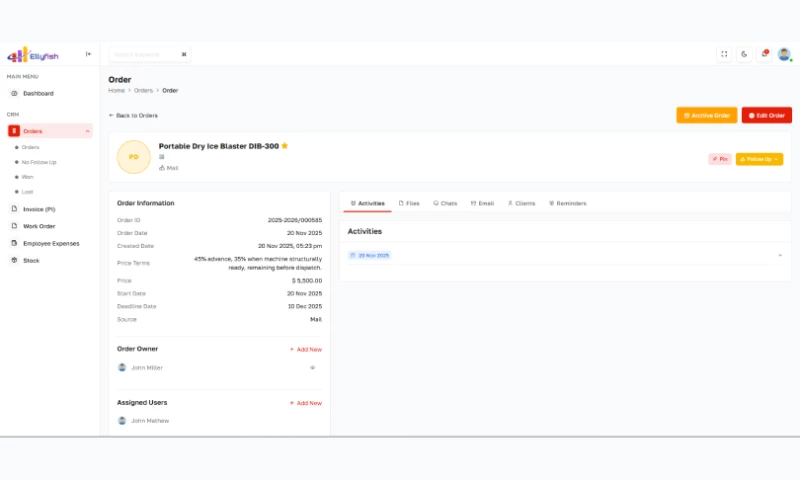Clear the search keyword field
The height and width of the screenshot is (480, 800).
pyautogui.click(x=184, y=54)
